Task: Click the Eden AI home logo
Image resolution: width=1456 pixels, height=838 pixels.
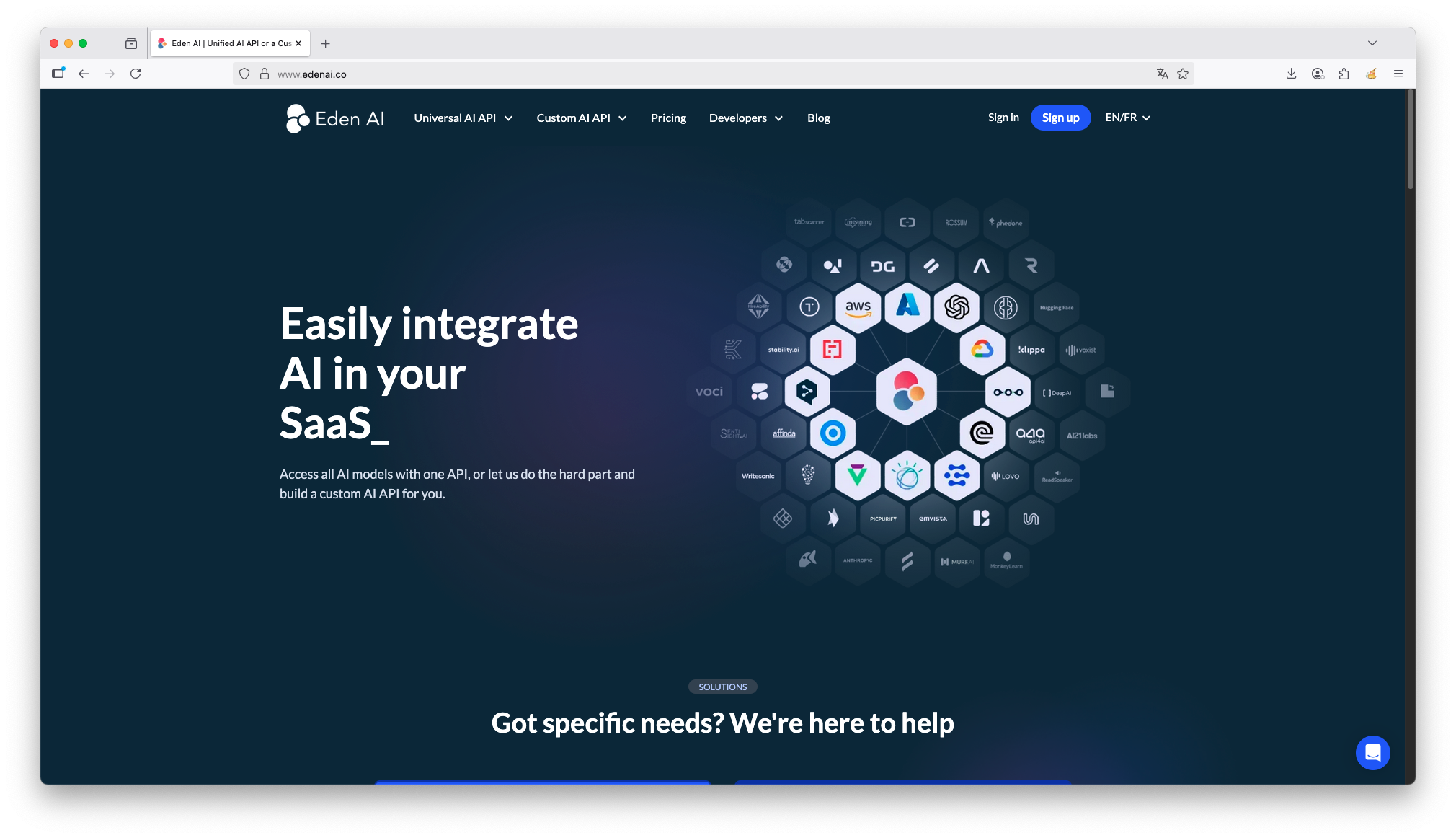Action: point(335,118)
